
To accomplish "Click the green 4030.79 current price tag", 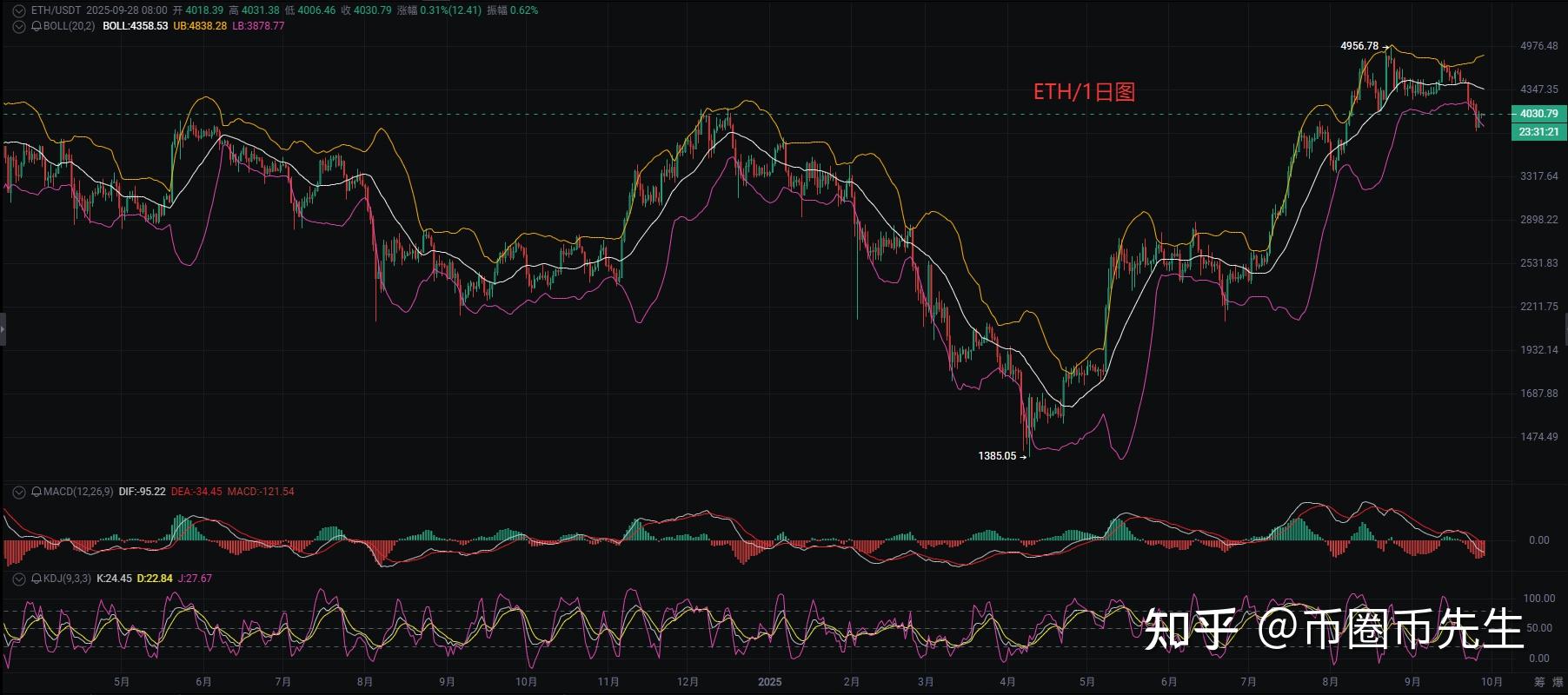I will (1538, 114).
